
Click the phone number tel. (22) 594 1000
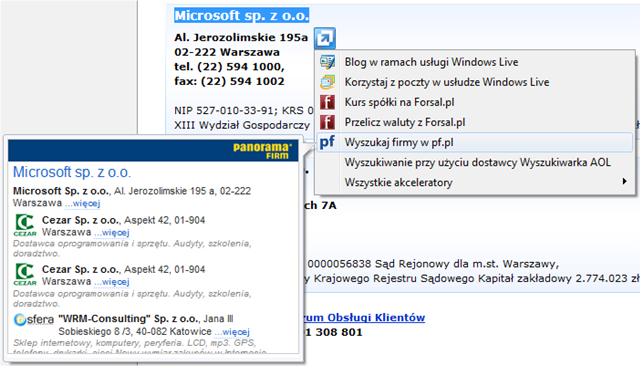point(229,67)
